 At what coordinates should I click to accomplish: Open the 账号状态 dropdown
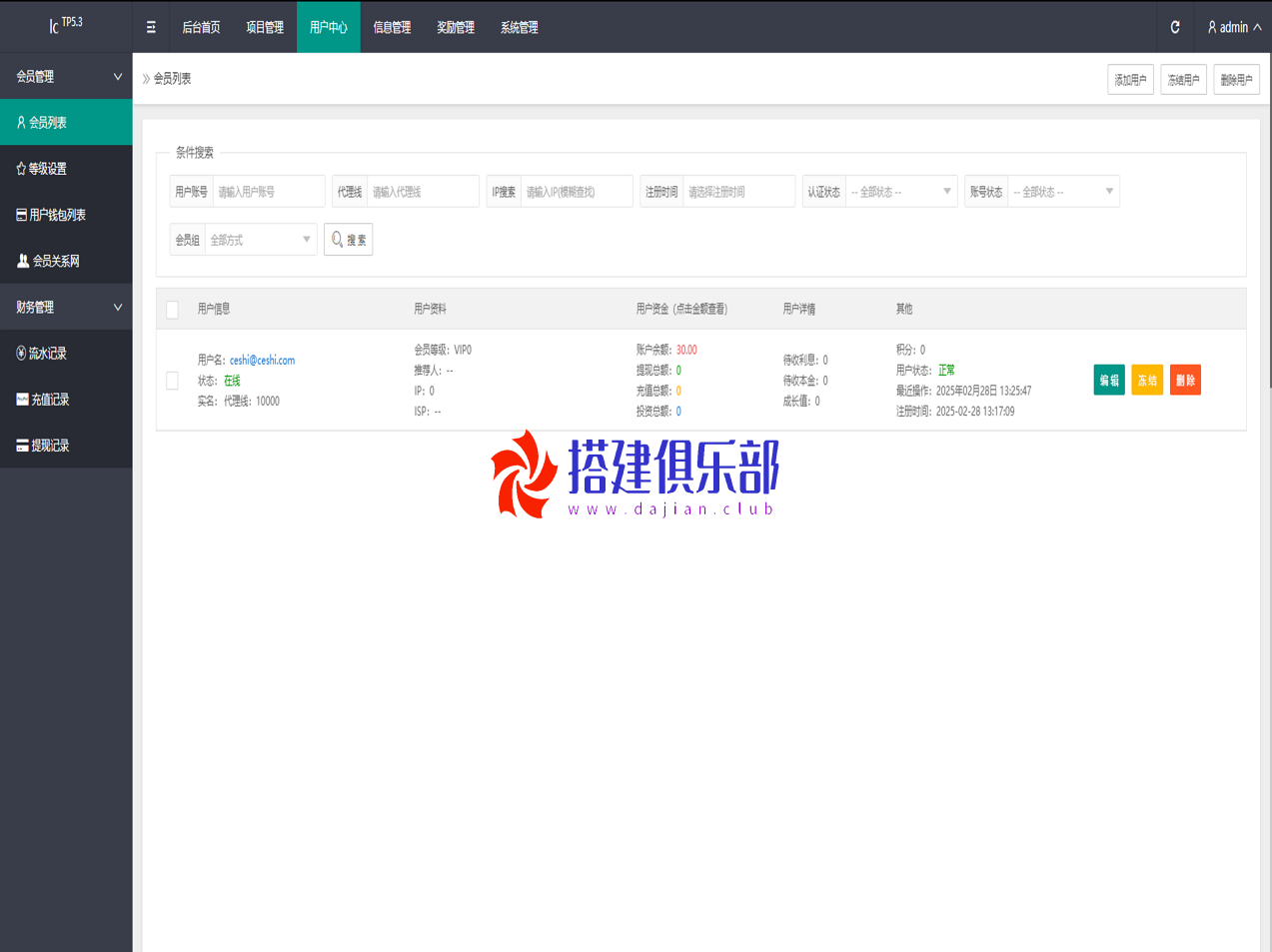[x=1063, y=192]
